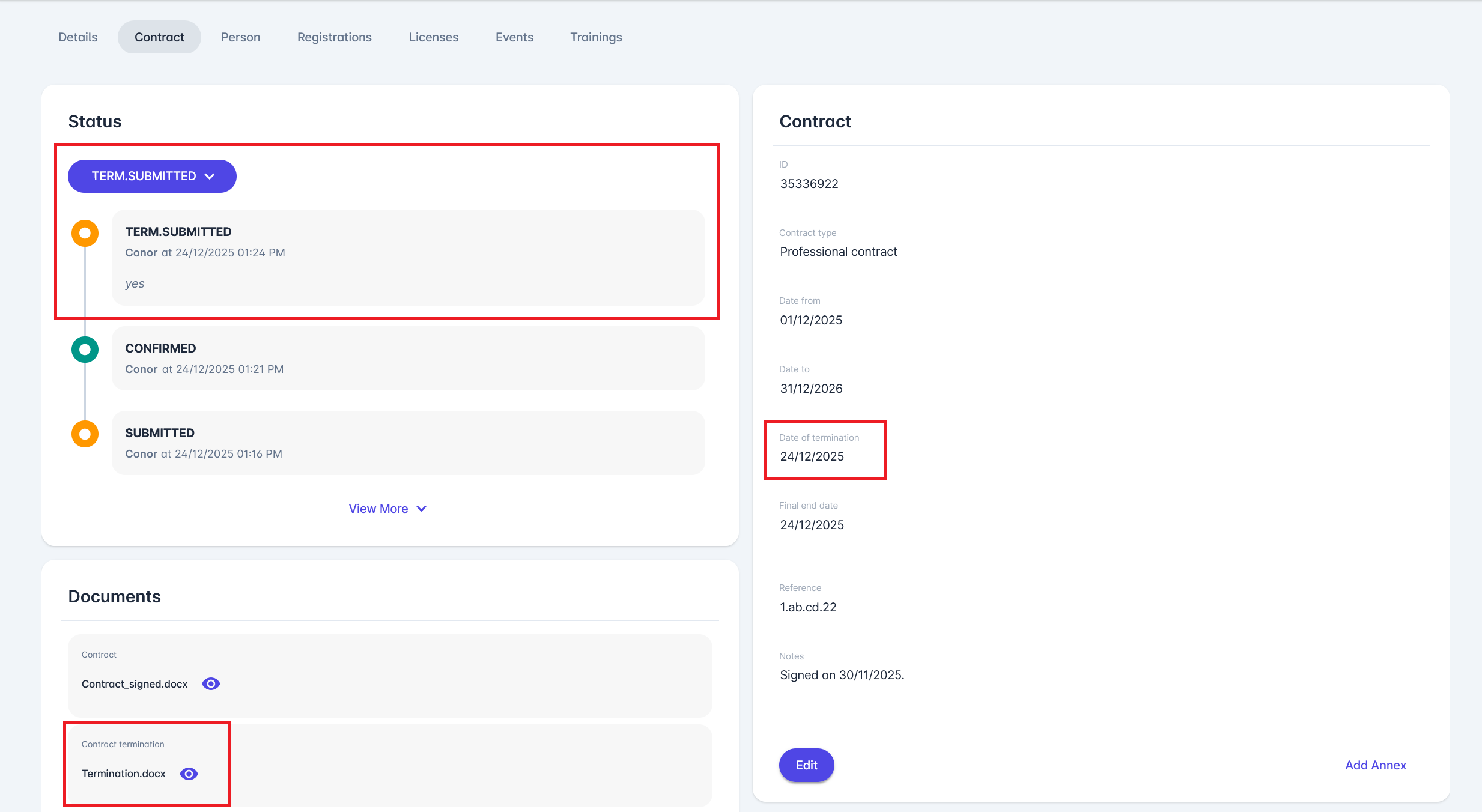Click the Add Annex link

click(x=1375, y=765)
